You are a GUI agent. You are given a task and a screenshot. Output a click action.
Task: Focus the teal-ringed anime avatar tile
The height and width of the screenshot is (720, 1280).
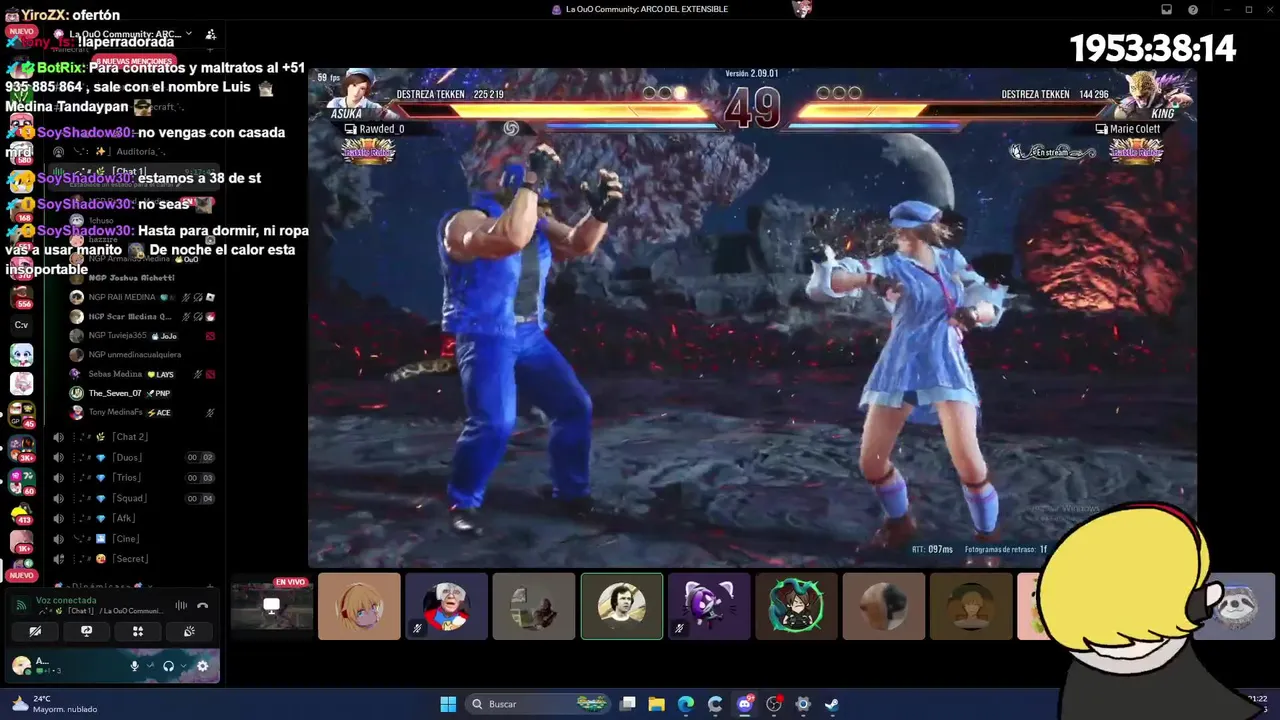796,606
